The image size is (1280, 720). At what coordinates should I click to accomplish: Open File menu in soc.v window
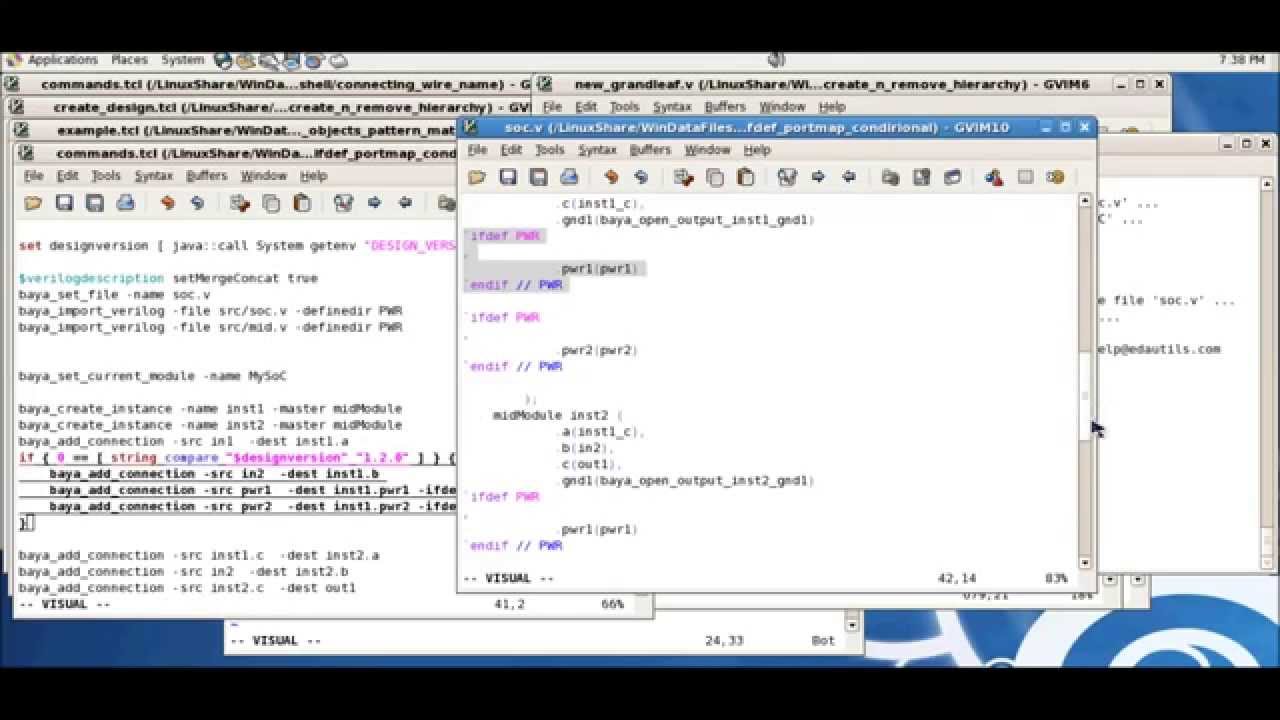(477, 149)
